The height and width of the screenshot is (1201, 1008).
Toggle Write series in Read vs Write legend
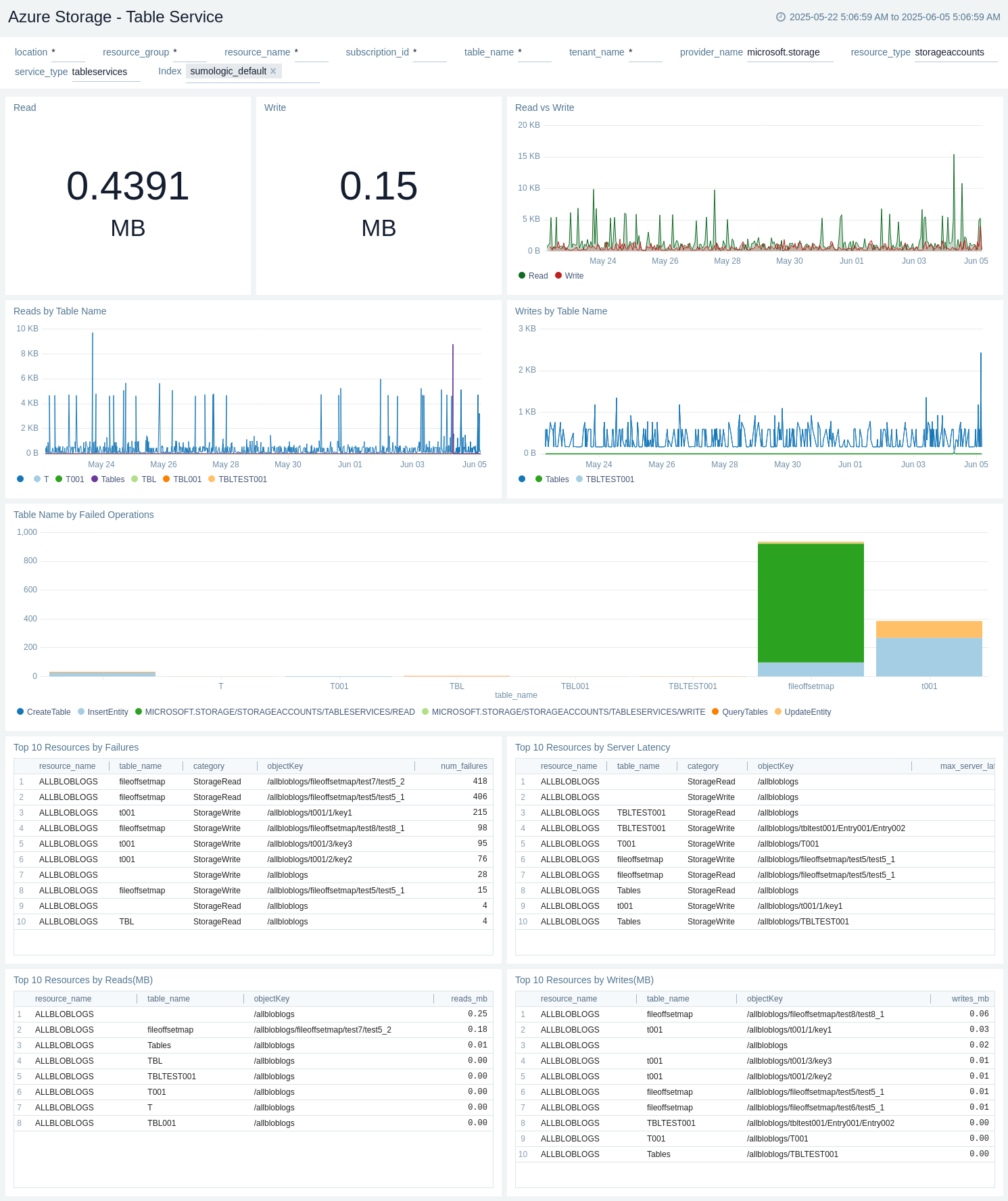coord(569,276)
